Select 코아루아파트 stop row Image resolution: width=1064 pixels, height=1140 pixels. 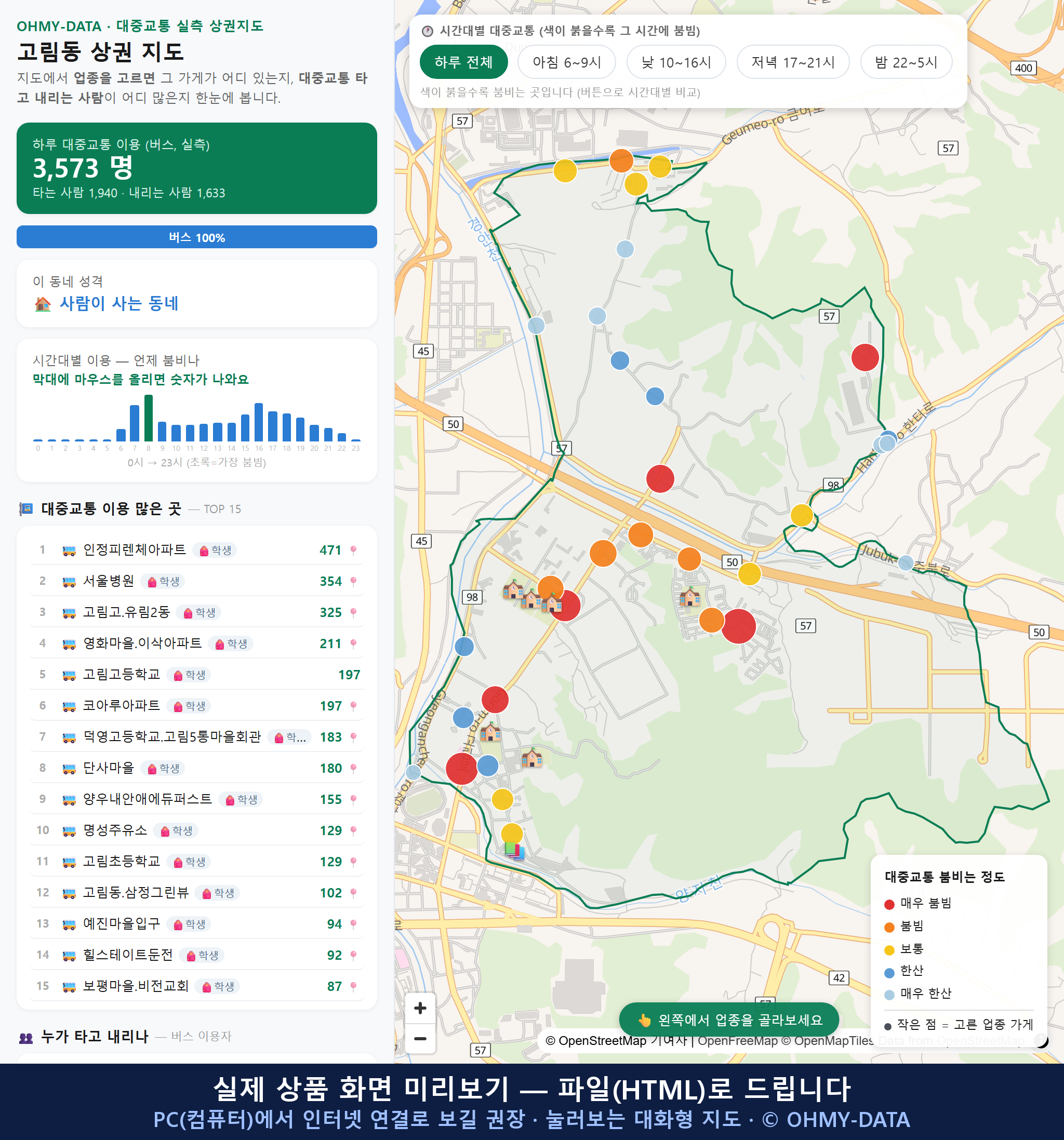coord(196,706)
